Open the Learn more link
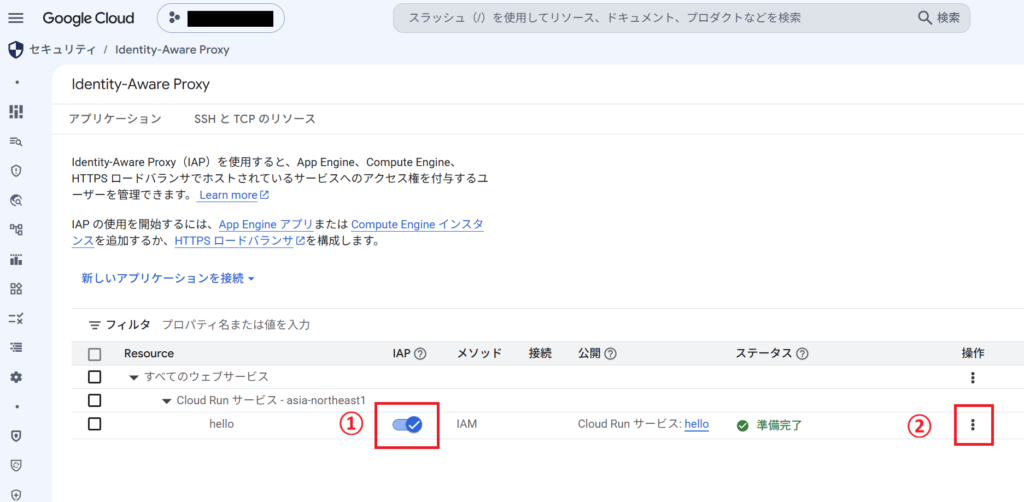The width and height of the screenshot is (1024, 502). [x=228, y=195]
